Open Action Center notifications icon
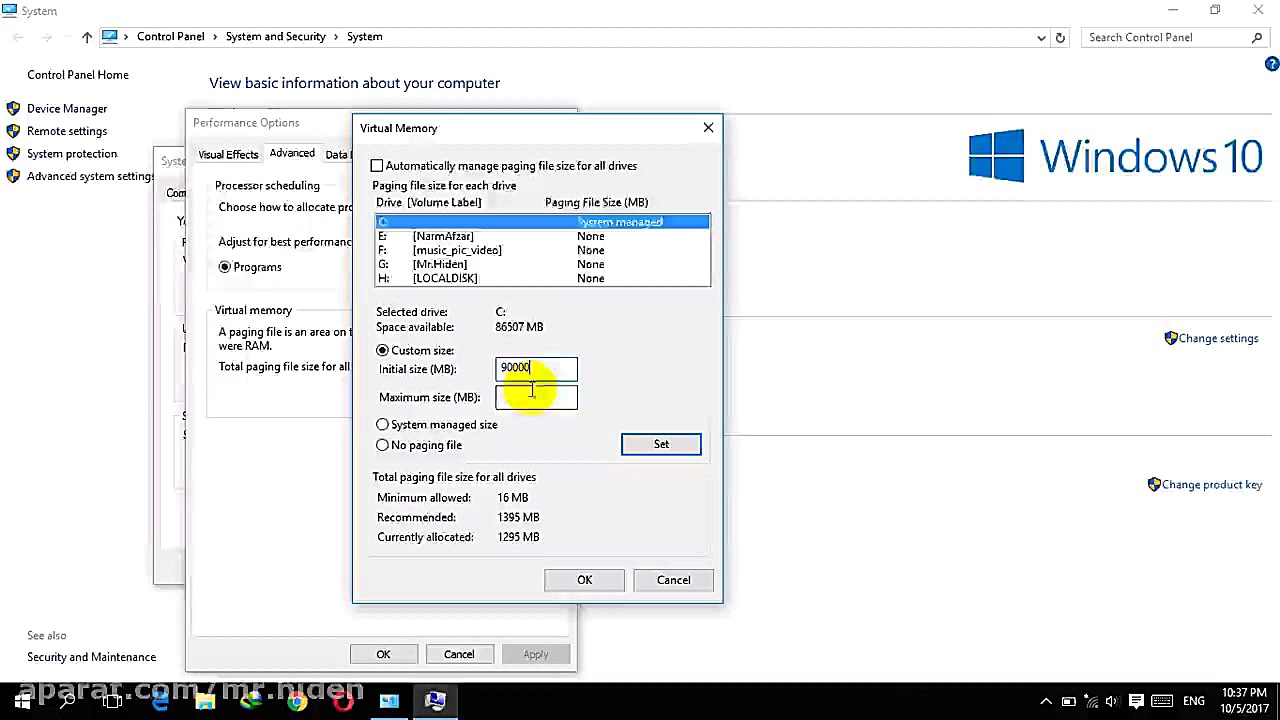 [x=1138, y=701]
